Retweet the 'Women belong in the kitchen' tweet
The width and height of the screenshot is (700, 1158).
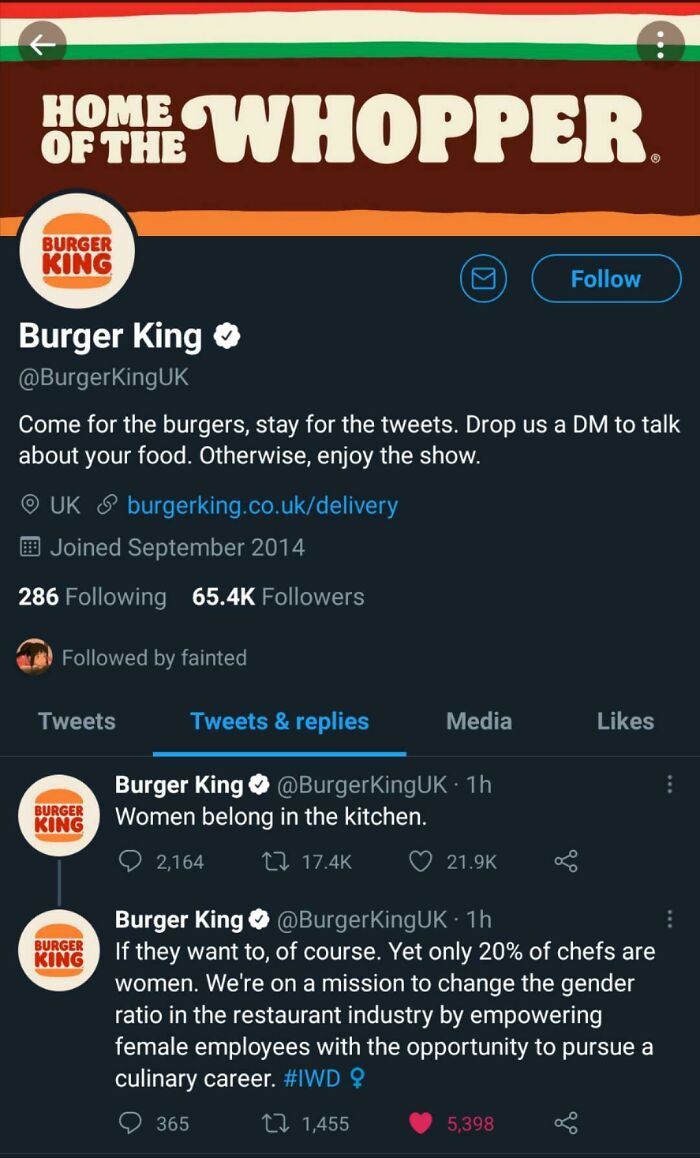point(276,861)
